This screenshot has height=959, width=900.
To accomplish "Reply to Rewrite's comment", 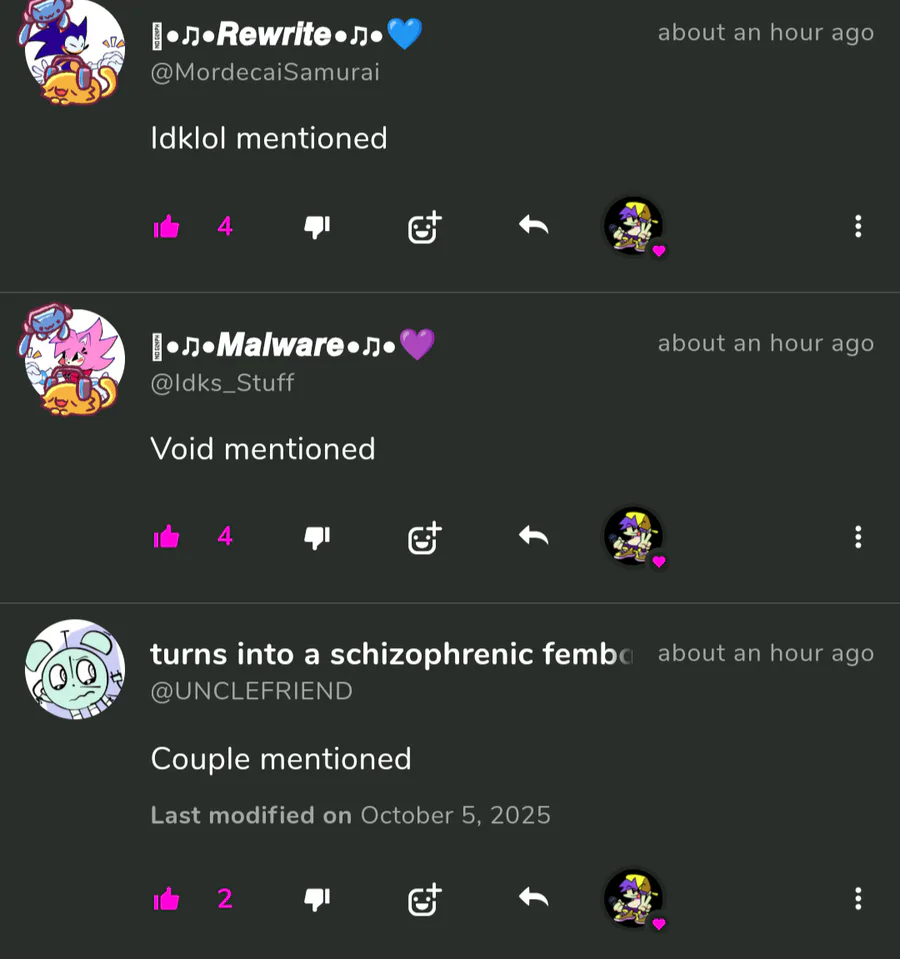I will pos(534,226).
